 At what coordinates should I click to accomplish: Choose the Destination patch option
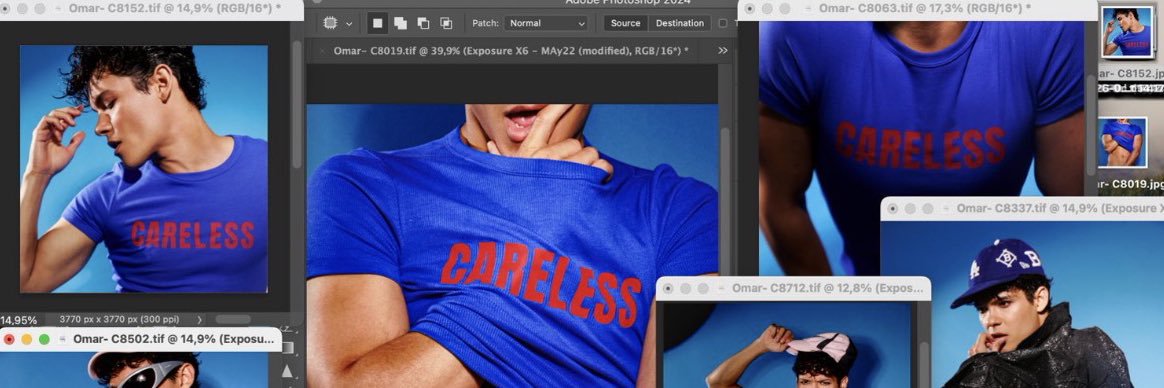[x=680, y=23]
